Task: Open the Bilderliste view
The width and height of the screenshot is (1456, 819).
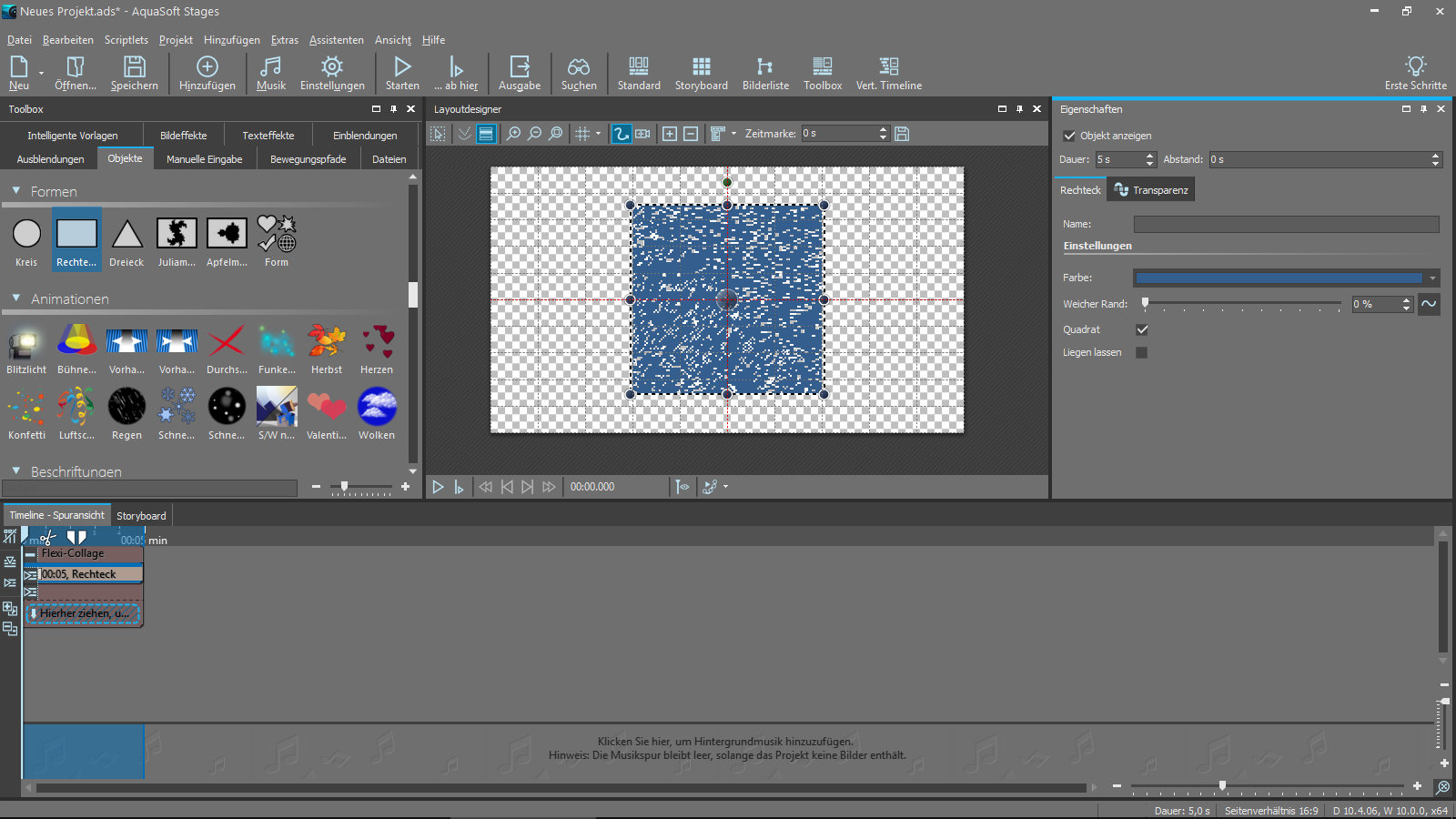Action: click(765, 73)
